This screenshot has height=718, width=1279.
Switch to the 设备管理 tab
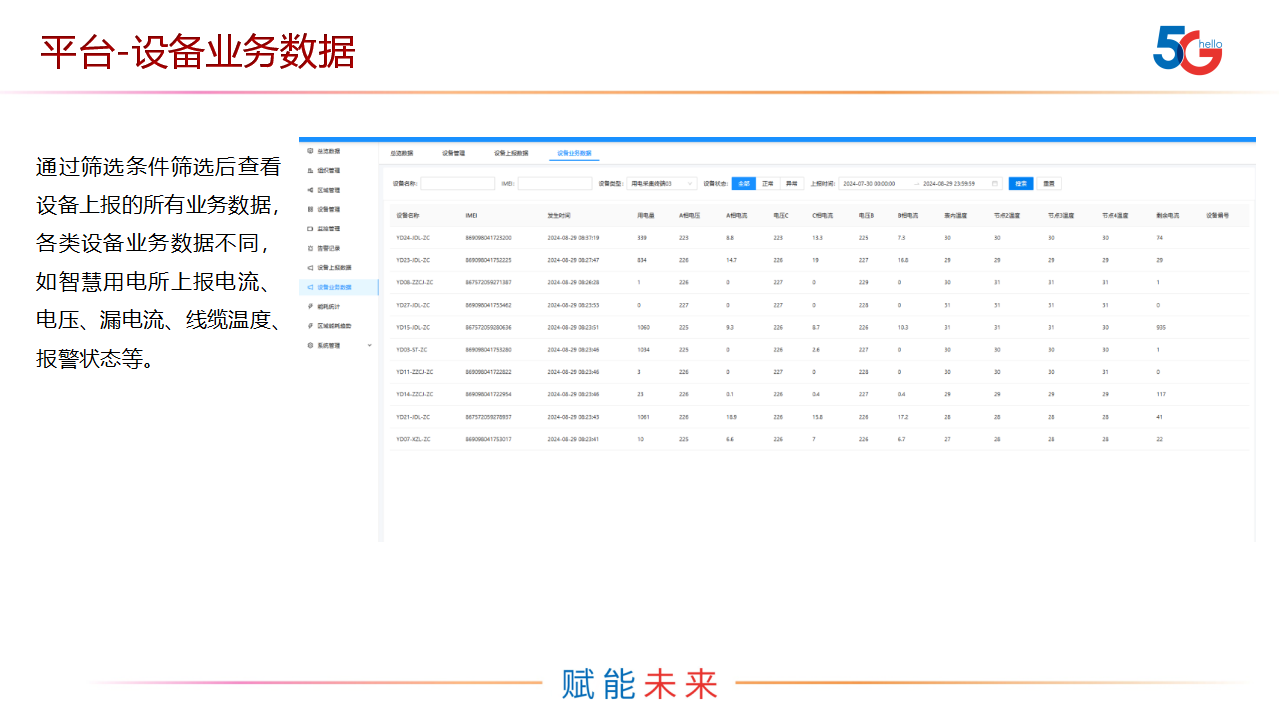pos(453,153)
